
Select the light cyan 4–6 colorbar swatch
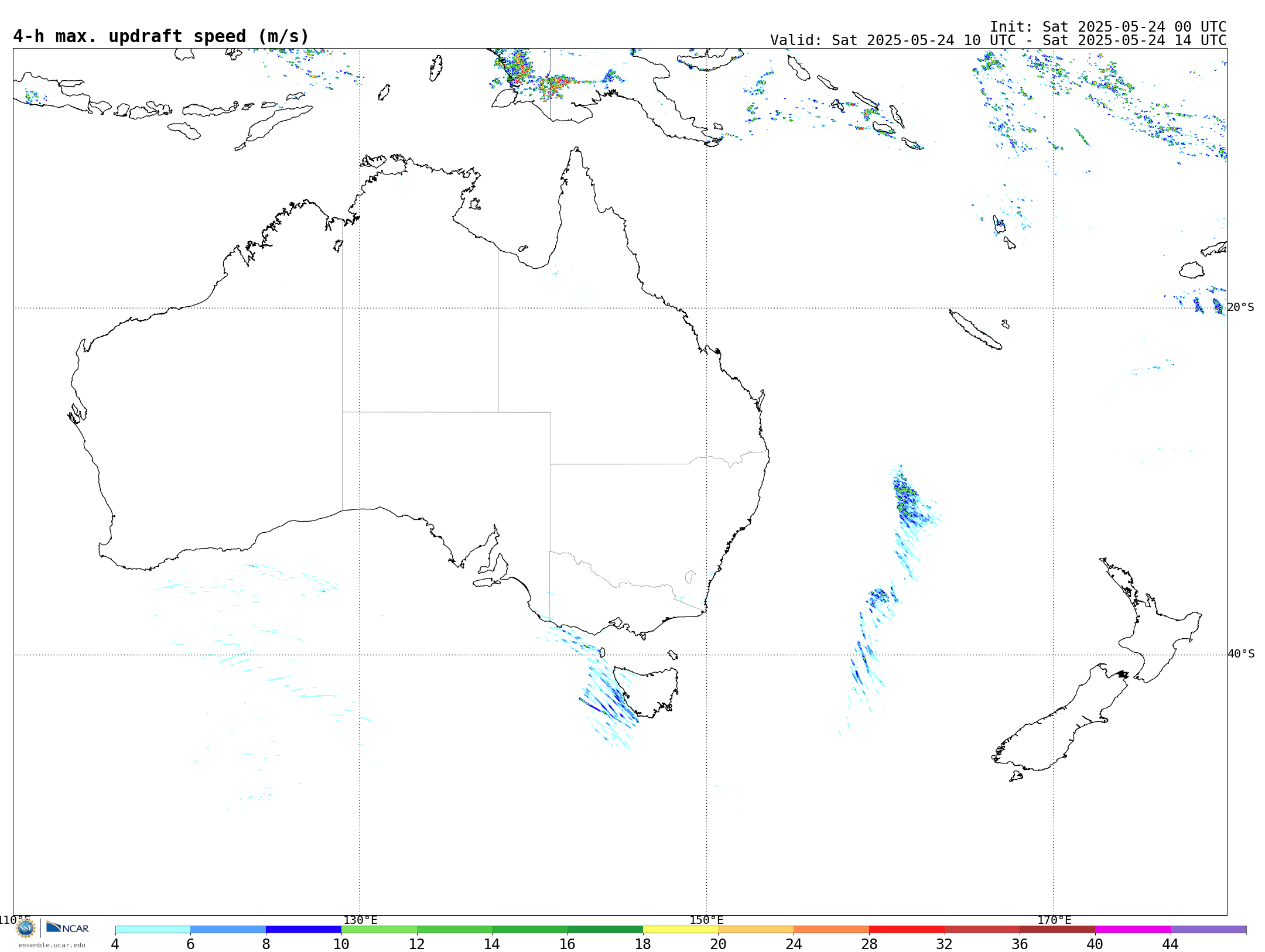click(x=153, y=930)
